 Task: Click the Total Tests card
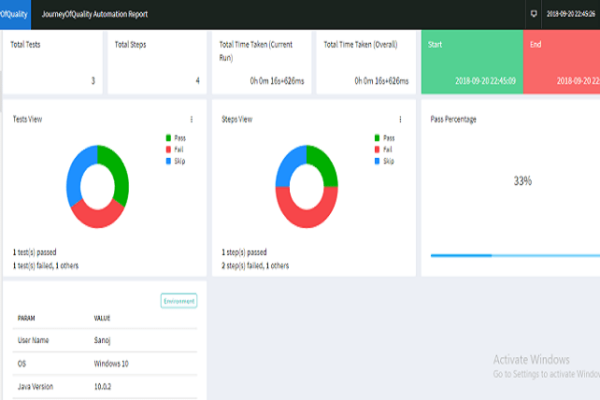[x=52, y=62]
